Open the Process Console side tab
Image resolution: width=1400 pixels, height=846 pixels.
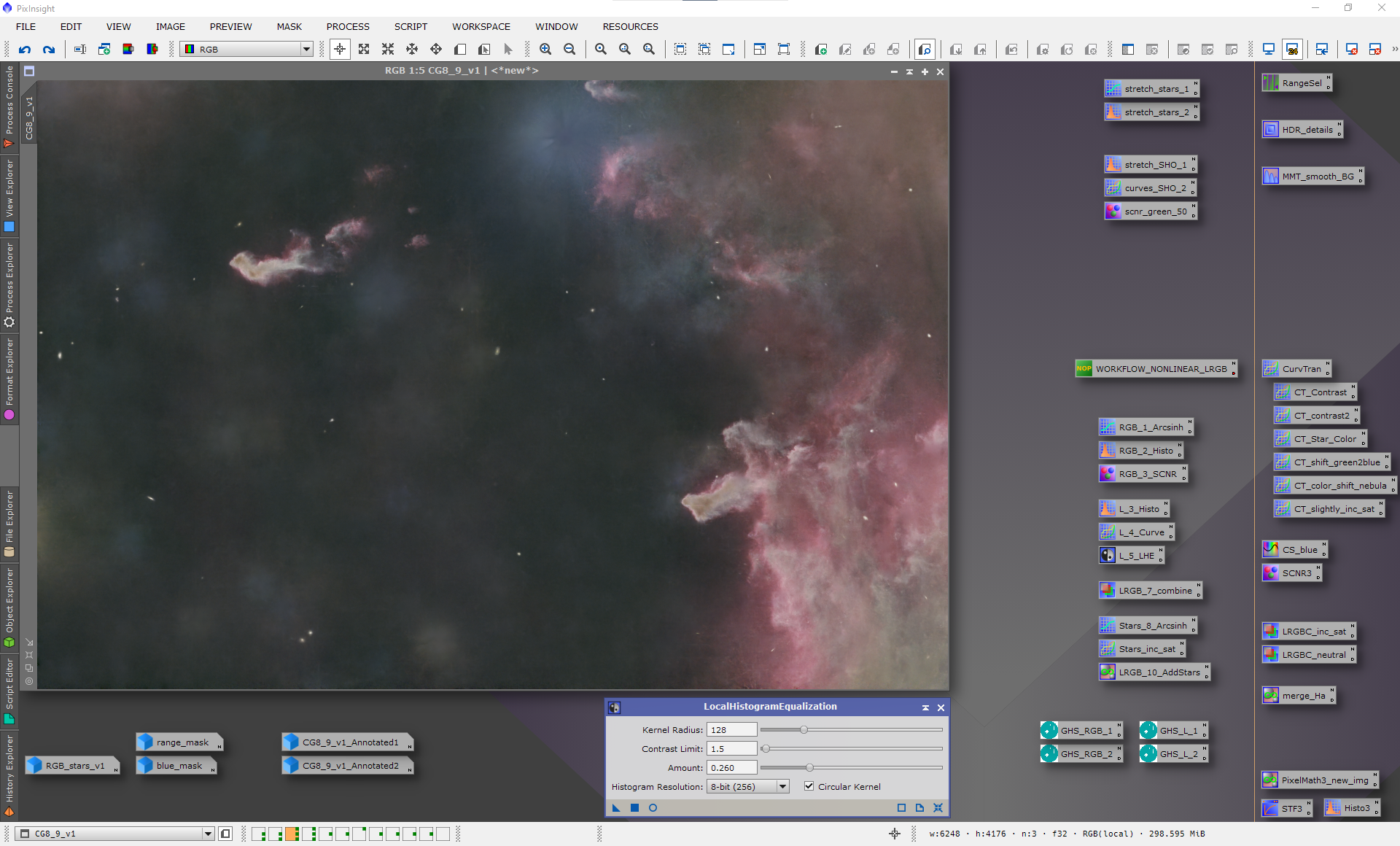point(9,106)
